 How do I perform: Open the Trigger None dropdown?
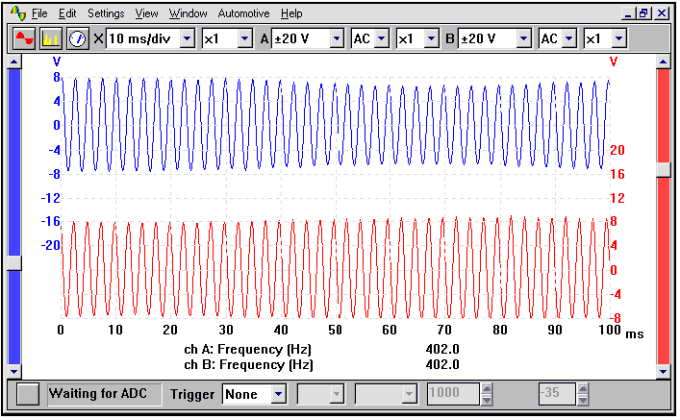tap(277, 394)
